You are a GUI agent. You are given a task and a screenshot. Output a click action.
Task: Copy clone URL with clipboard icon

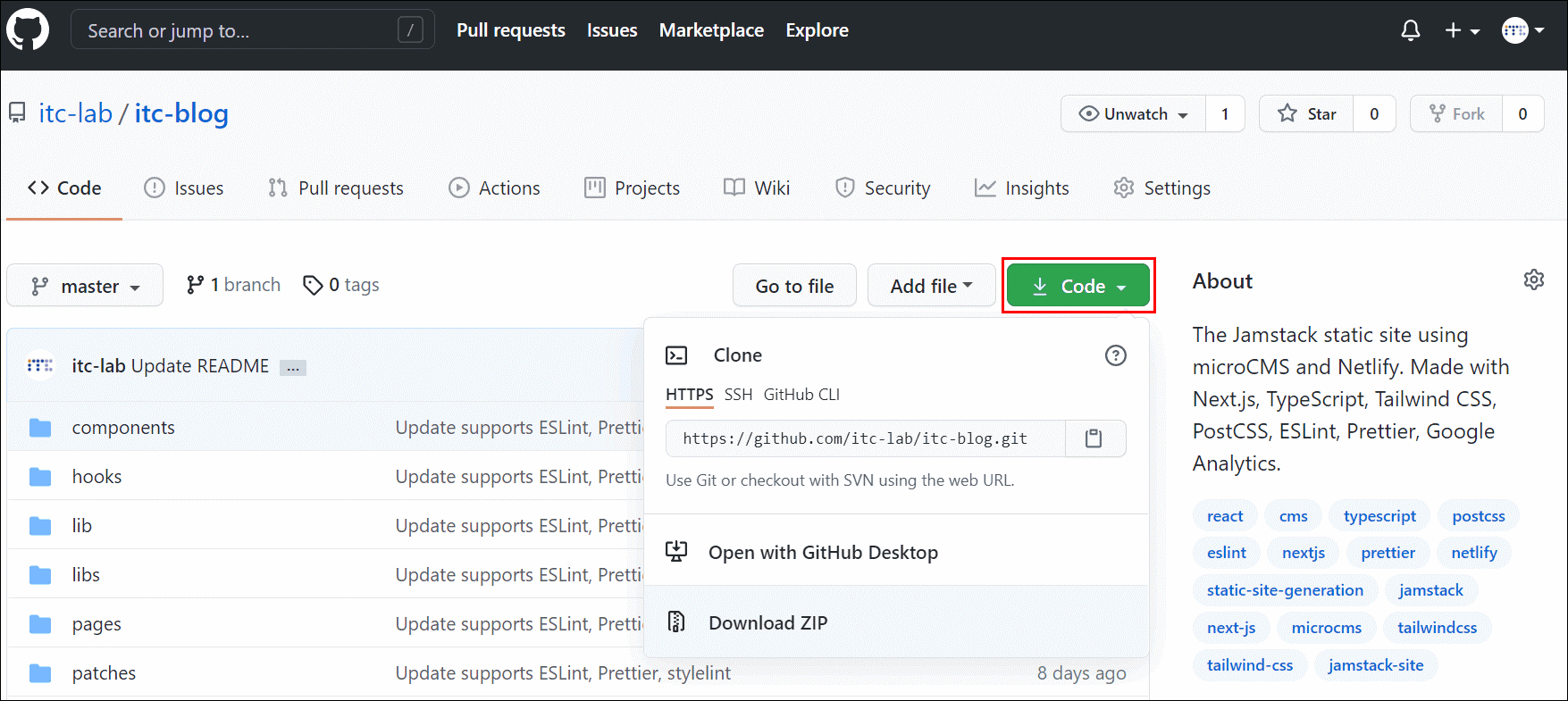1094,438
